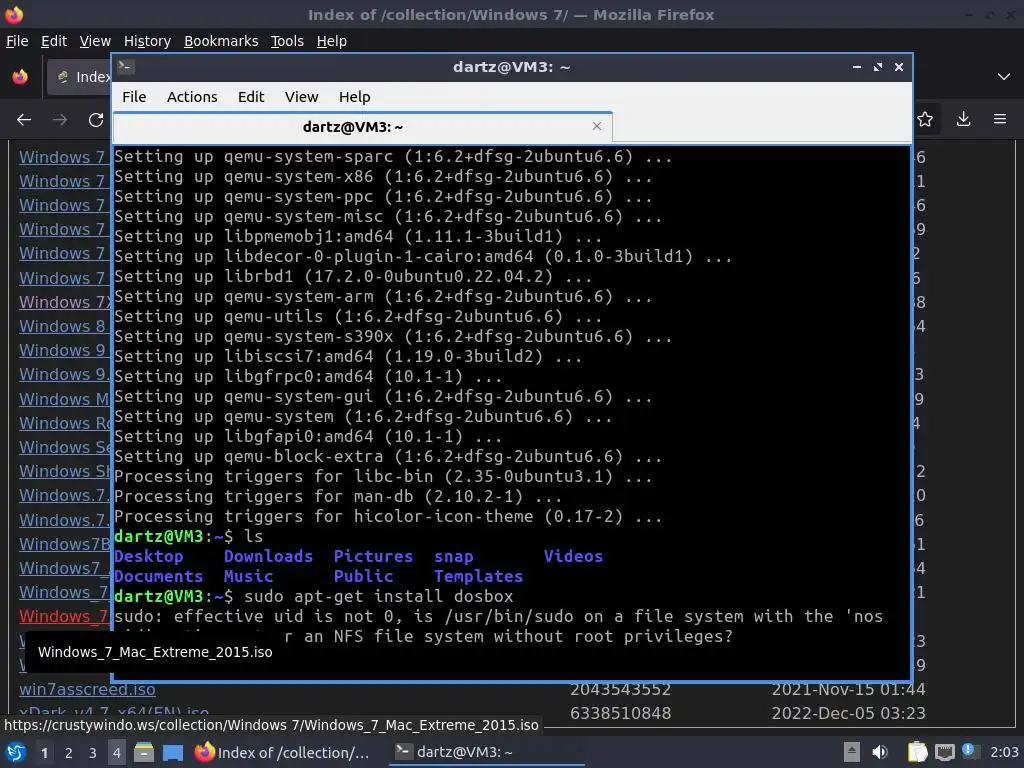Image resolution: width=1024 pixels, height=768 pixels.
Task: Select the Firefox 'Index' browser tab
Action: 78,77
